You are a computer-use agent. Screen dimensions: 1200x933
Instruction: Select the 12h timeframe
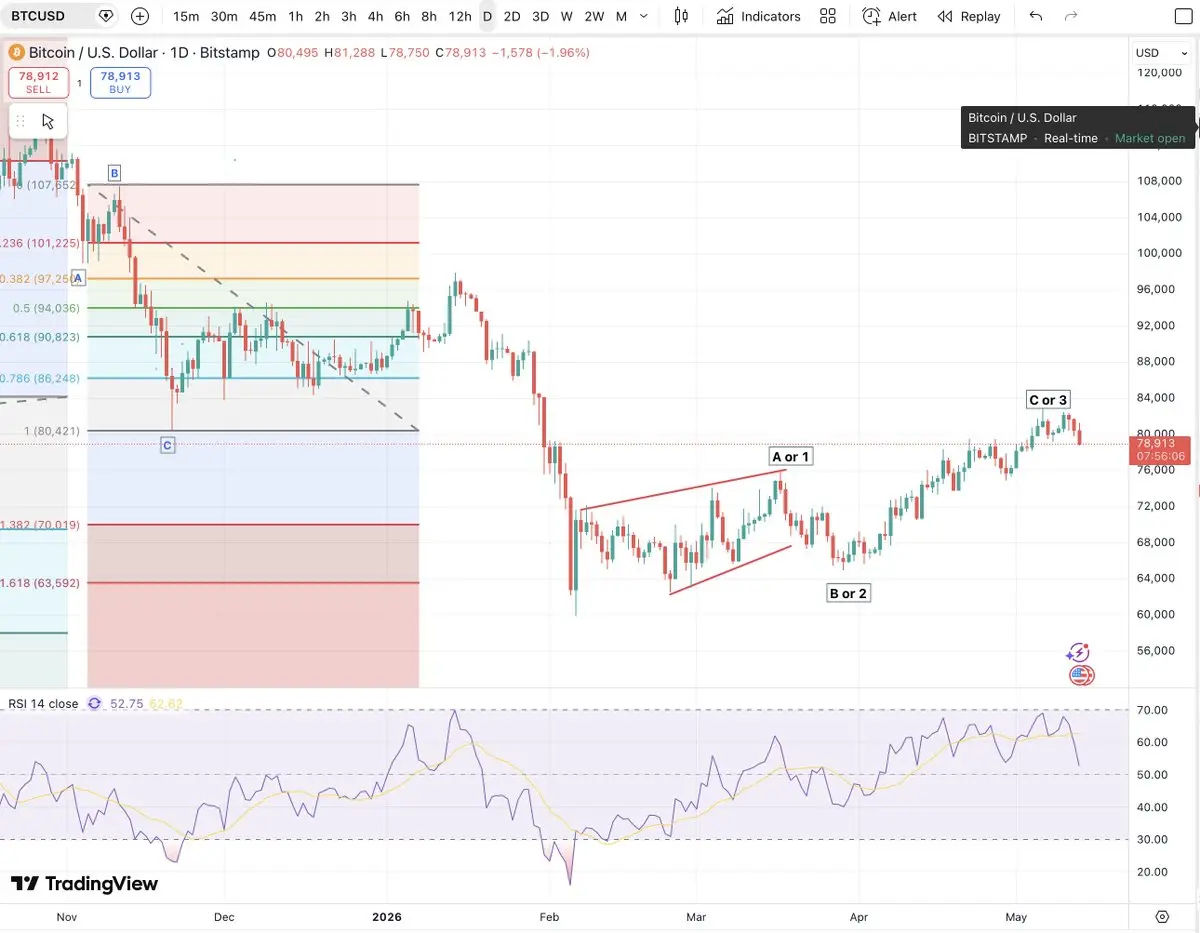coord(460,16)
